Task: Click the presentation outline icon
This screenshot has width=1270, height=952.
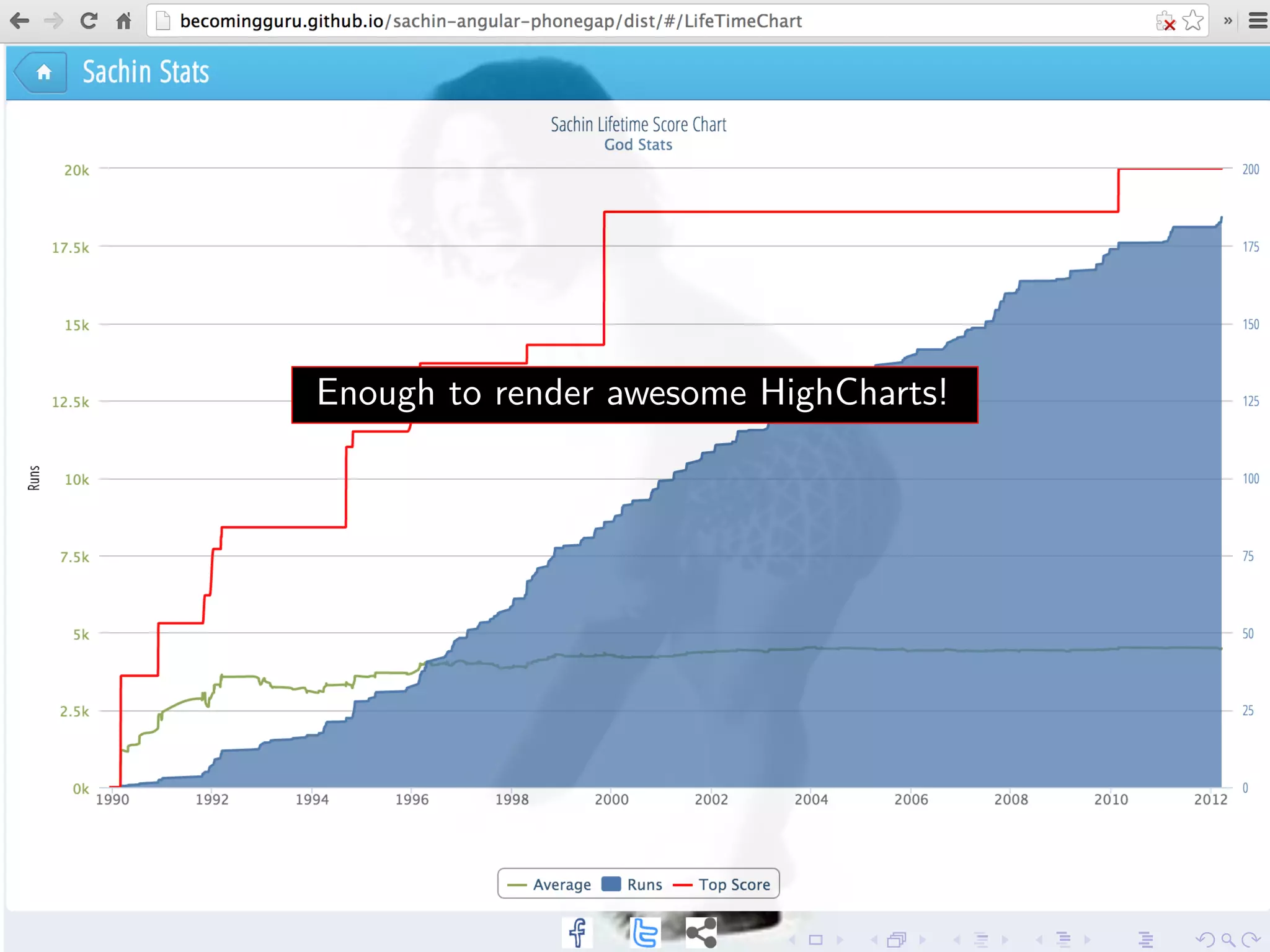Action: 1146,940
